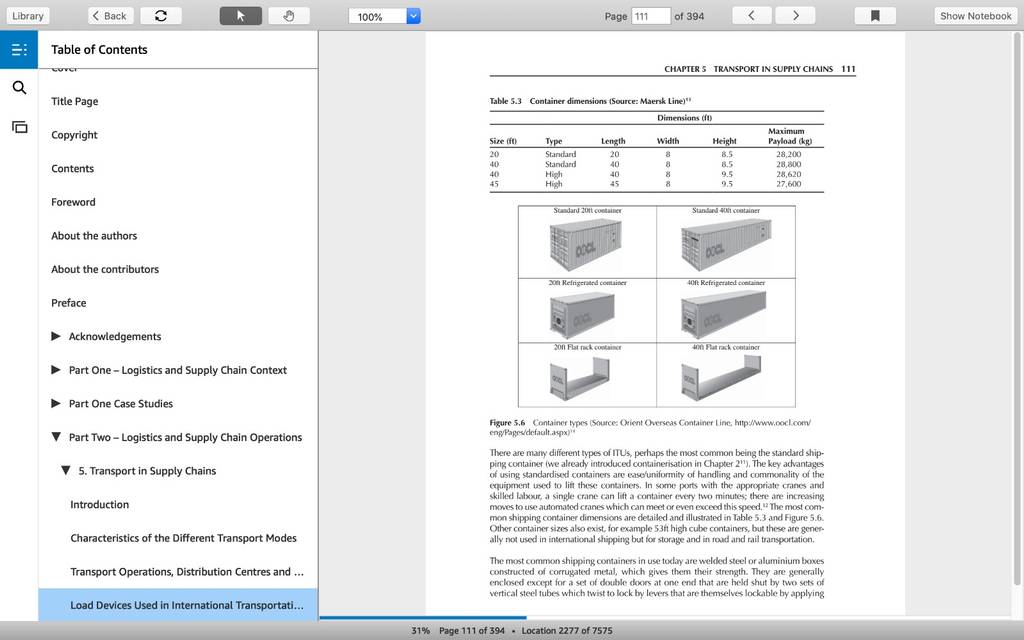Click the Back button
The image size is (1024, 640).
pyautogui.click(x=110, y=16)
